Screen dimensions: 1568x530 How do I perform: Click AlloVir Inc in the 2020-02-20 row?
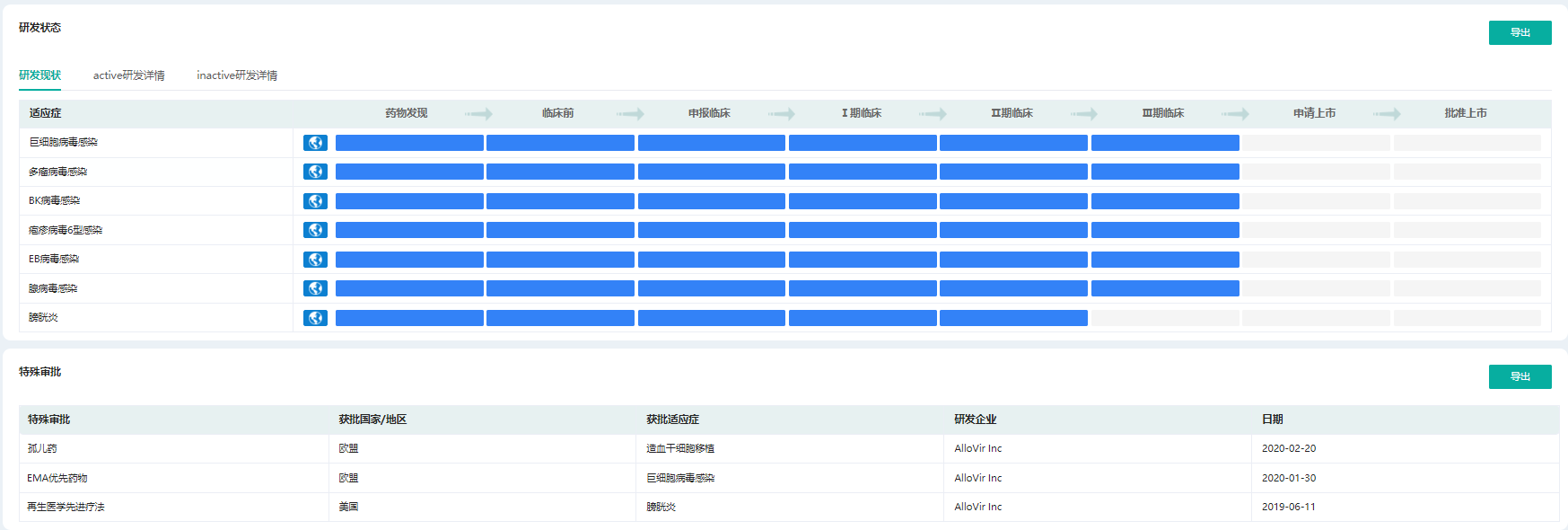[x=977, y=448]
